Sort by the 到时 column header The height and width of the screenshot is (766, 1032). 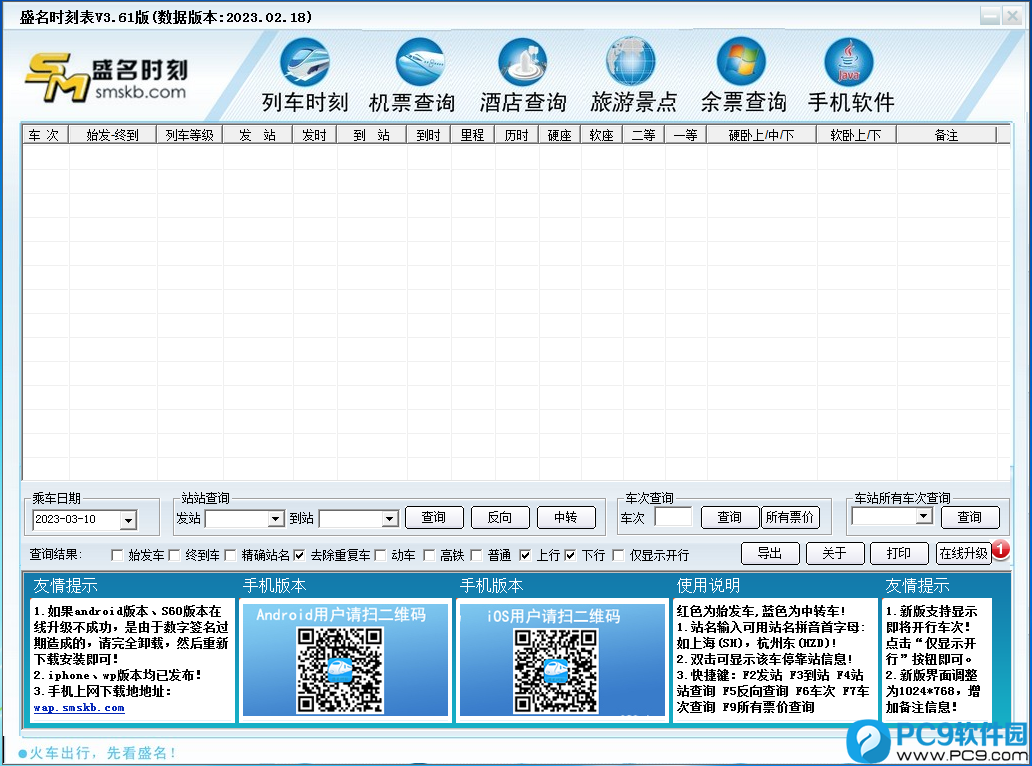click(x=428, y=135)
